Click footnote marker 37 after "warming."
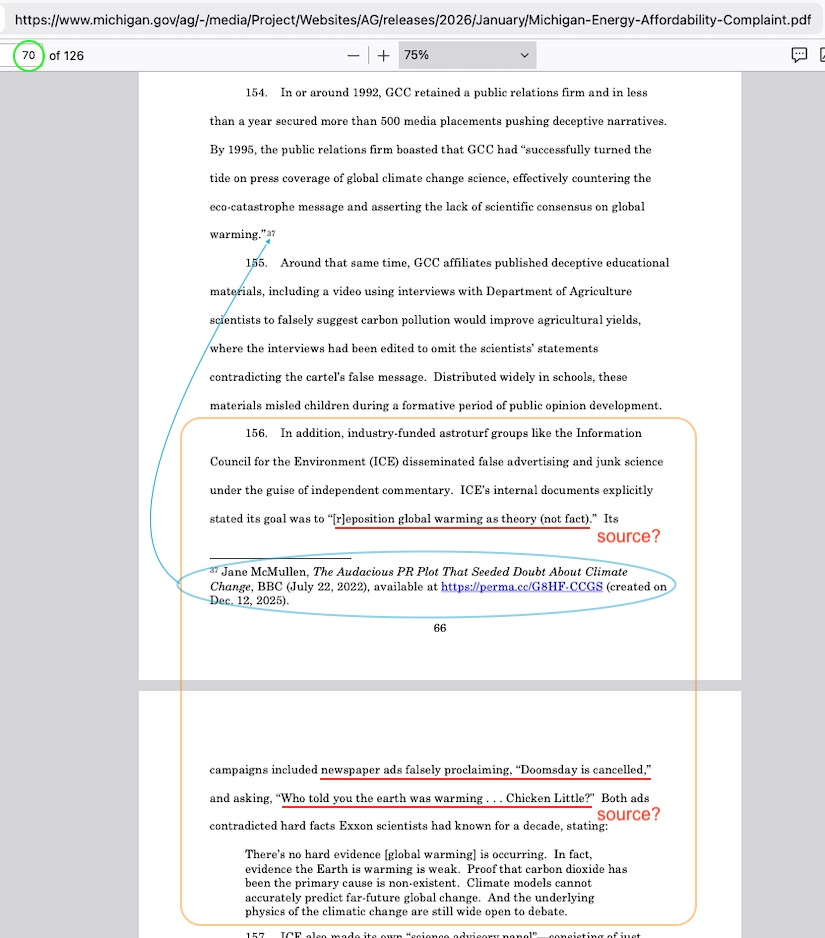The image size is (825, 938). click(271, 234)
